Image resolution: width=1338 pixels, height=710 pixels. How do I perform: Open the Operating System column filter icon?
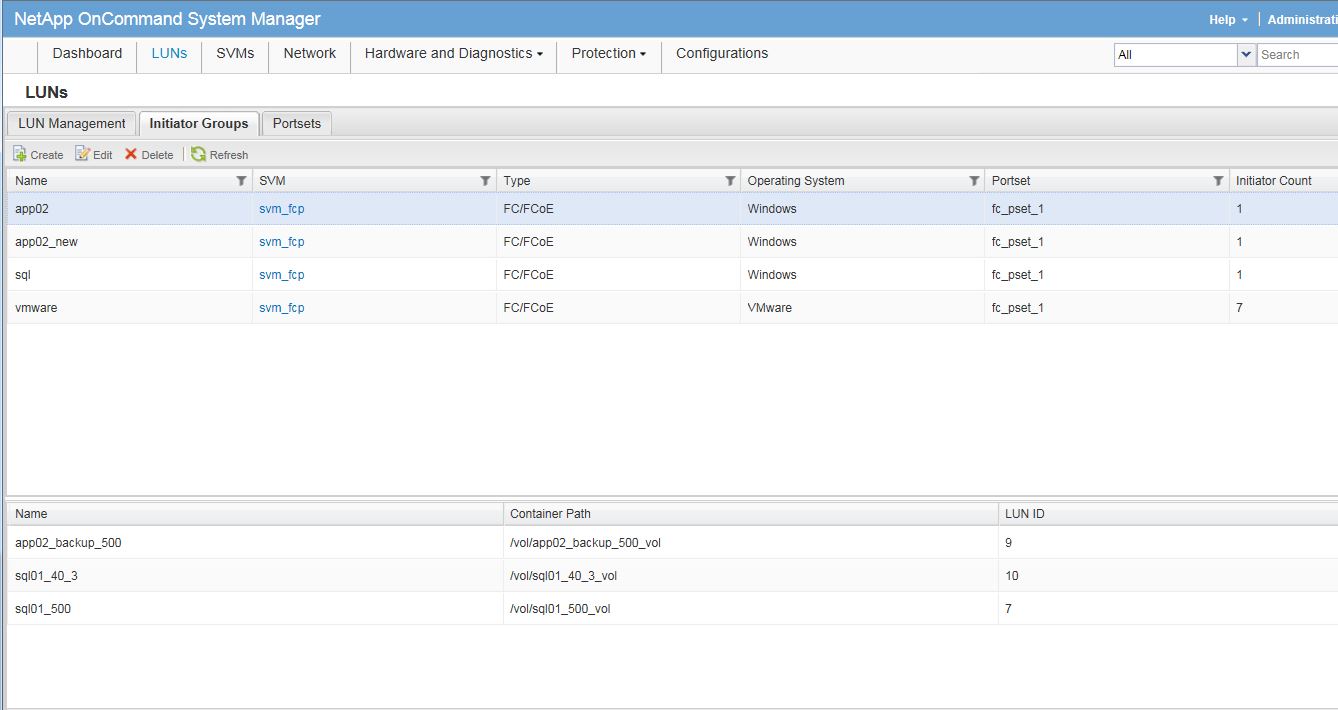(973, 181)
